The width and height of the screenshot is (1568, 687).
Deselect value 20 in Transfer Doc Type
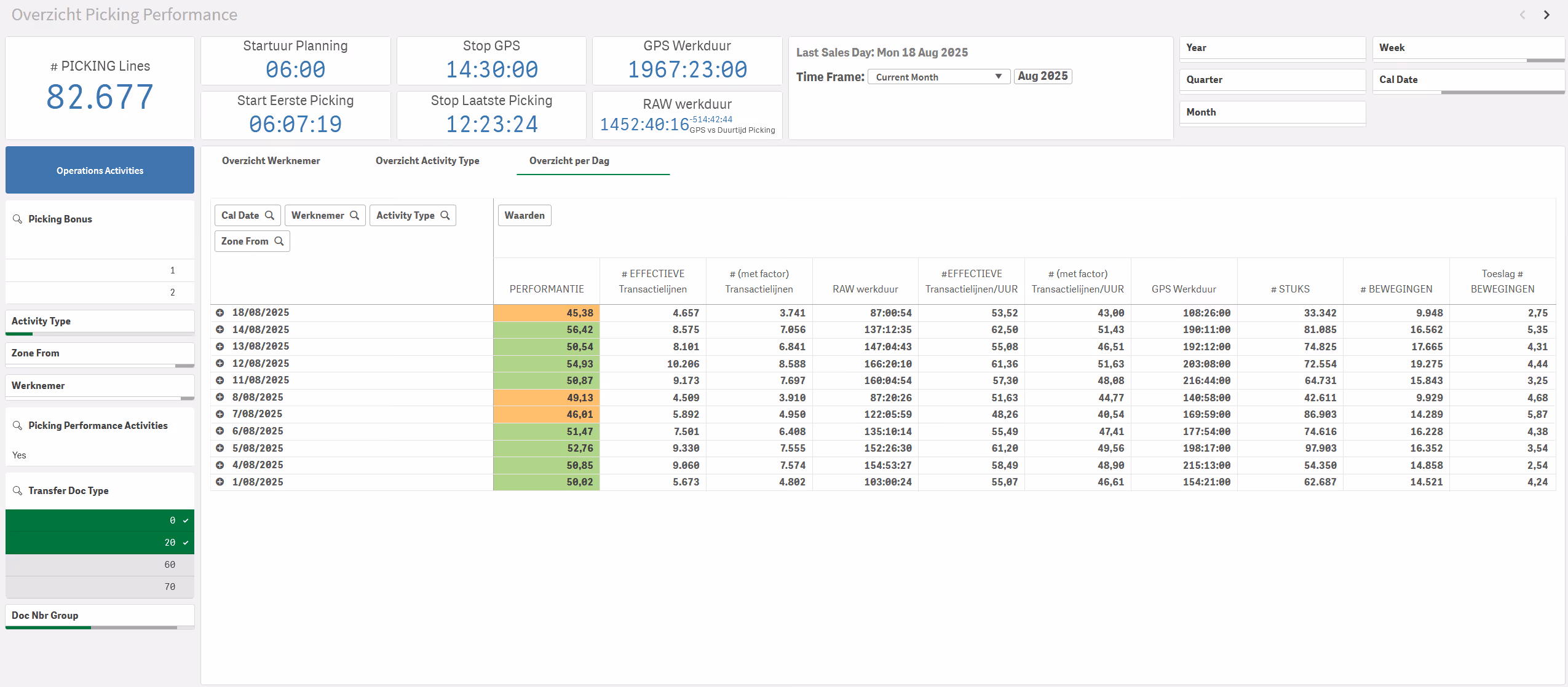click(100, 543)
